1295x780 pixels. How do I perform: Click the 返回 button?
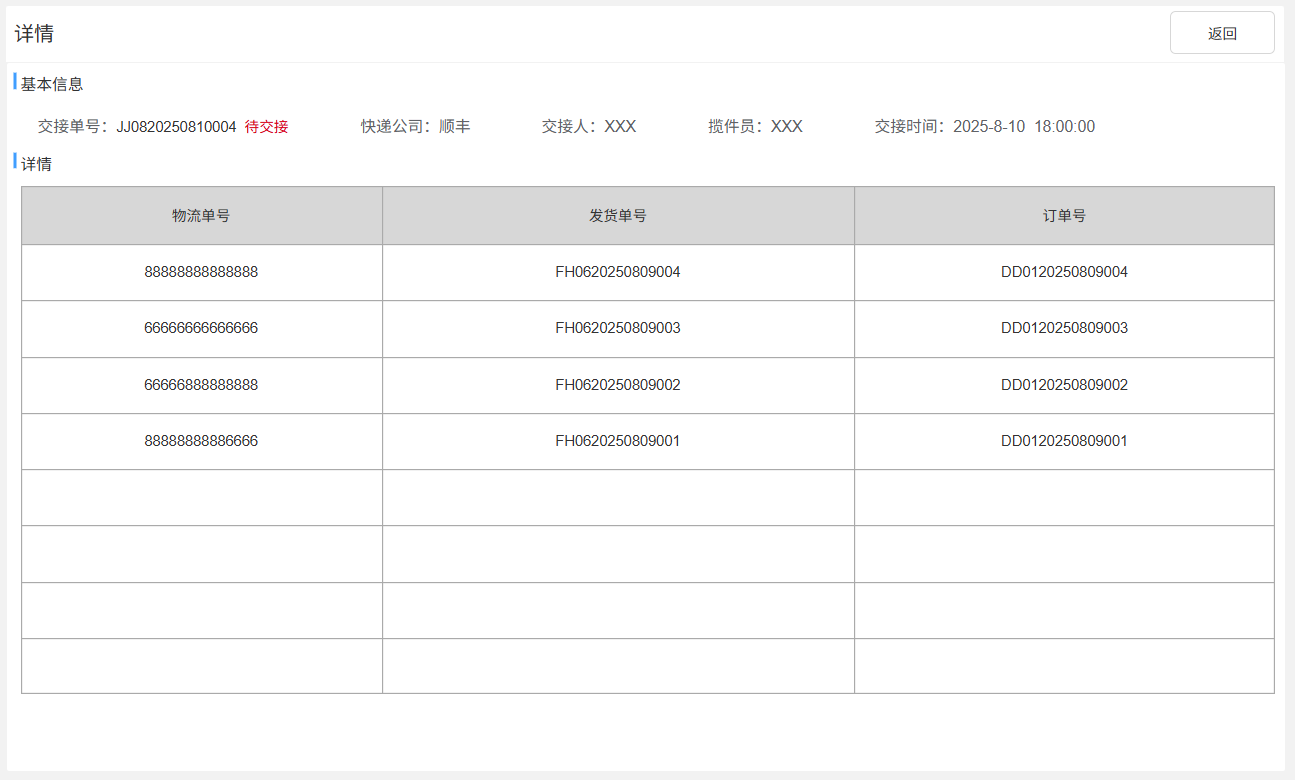[x=1222, y=33]
